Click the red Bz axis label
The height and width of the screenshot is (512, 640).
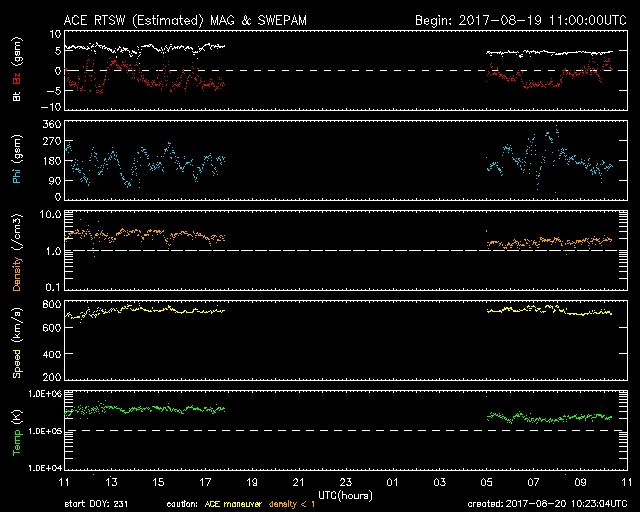(x=17, y=58)
